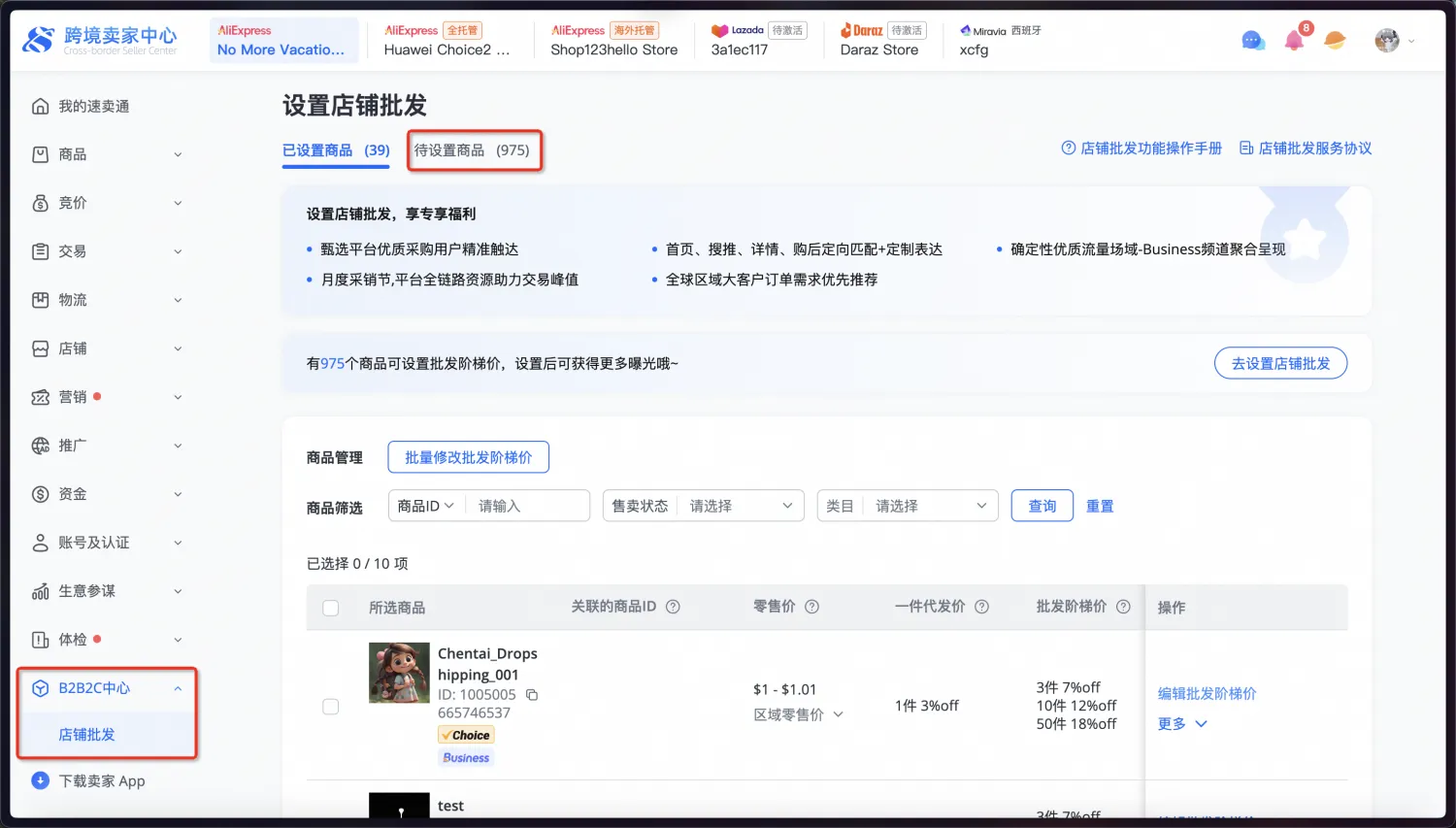
Task: Select 店铺批发 in the sidebar
Action: [x=87, y=735]
